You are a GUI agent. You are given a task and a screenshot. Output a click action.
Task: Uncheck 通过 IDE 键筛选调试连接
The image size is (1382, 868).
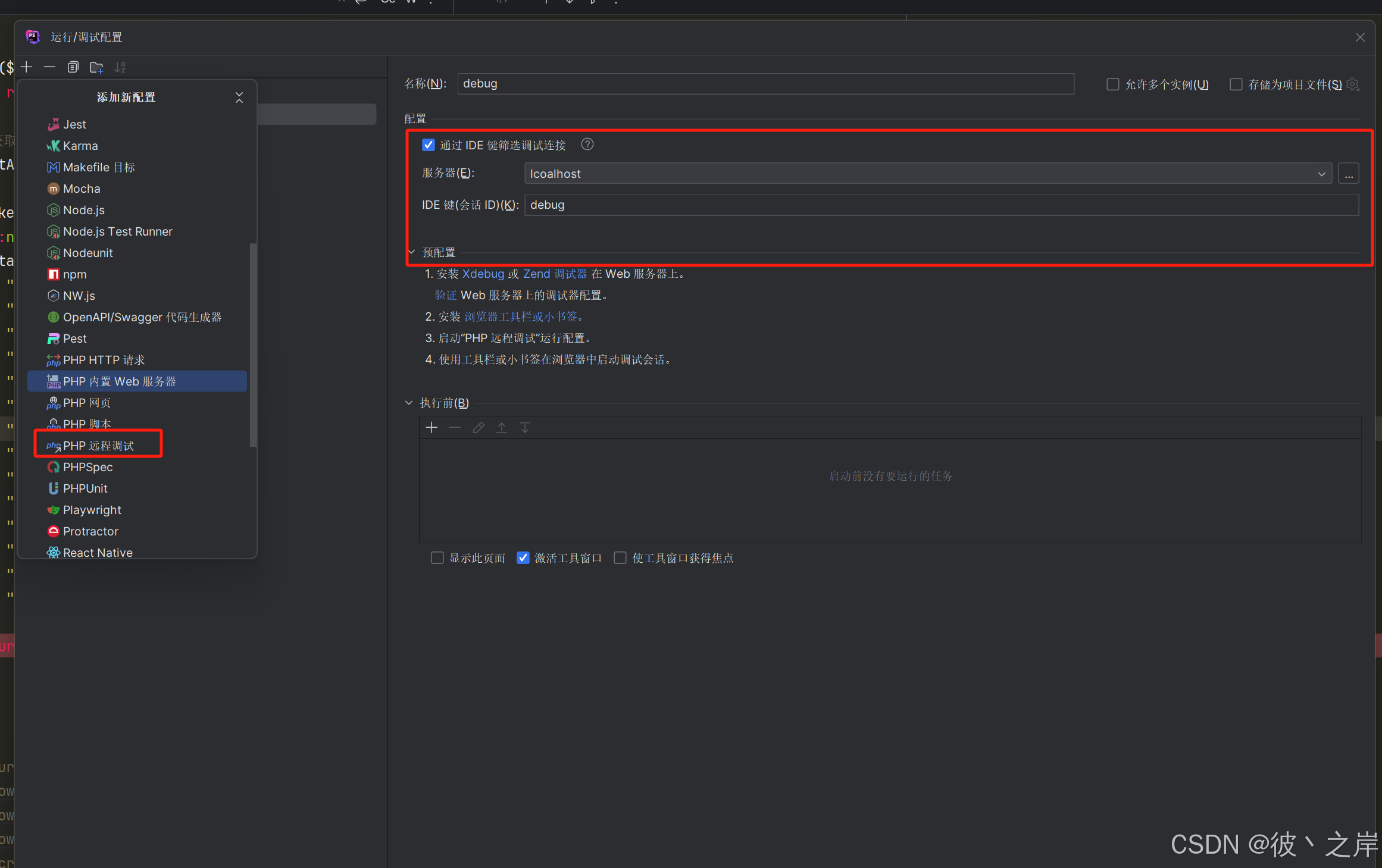429,144
